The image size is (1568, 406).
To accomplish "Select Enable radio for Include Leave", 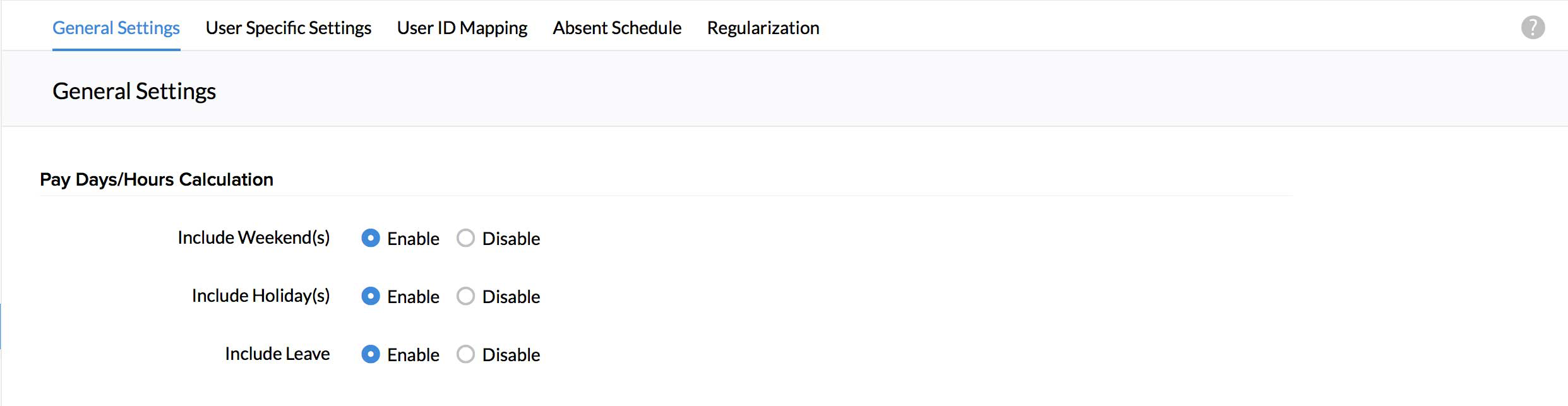I will (371, 354).
